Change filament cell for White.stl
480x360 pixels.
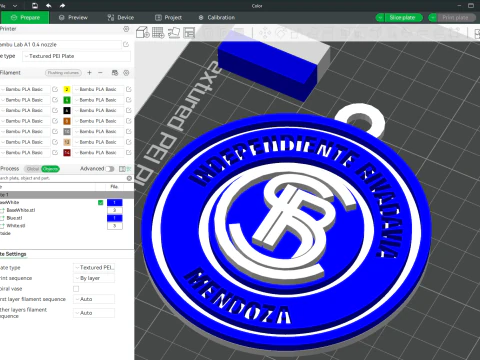[x=115, y=226]
